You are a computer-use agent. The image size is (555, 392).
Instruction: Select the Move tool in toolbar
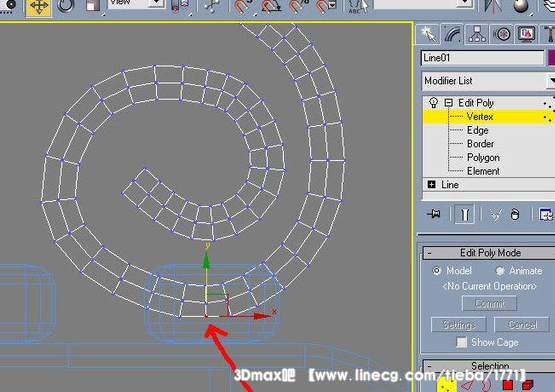click(39, 7)
